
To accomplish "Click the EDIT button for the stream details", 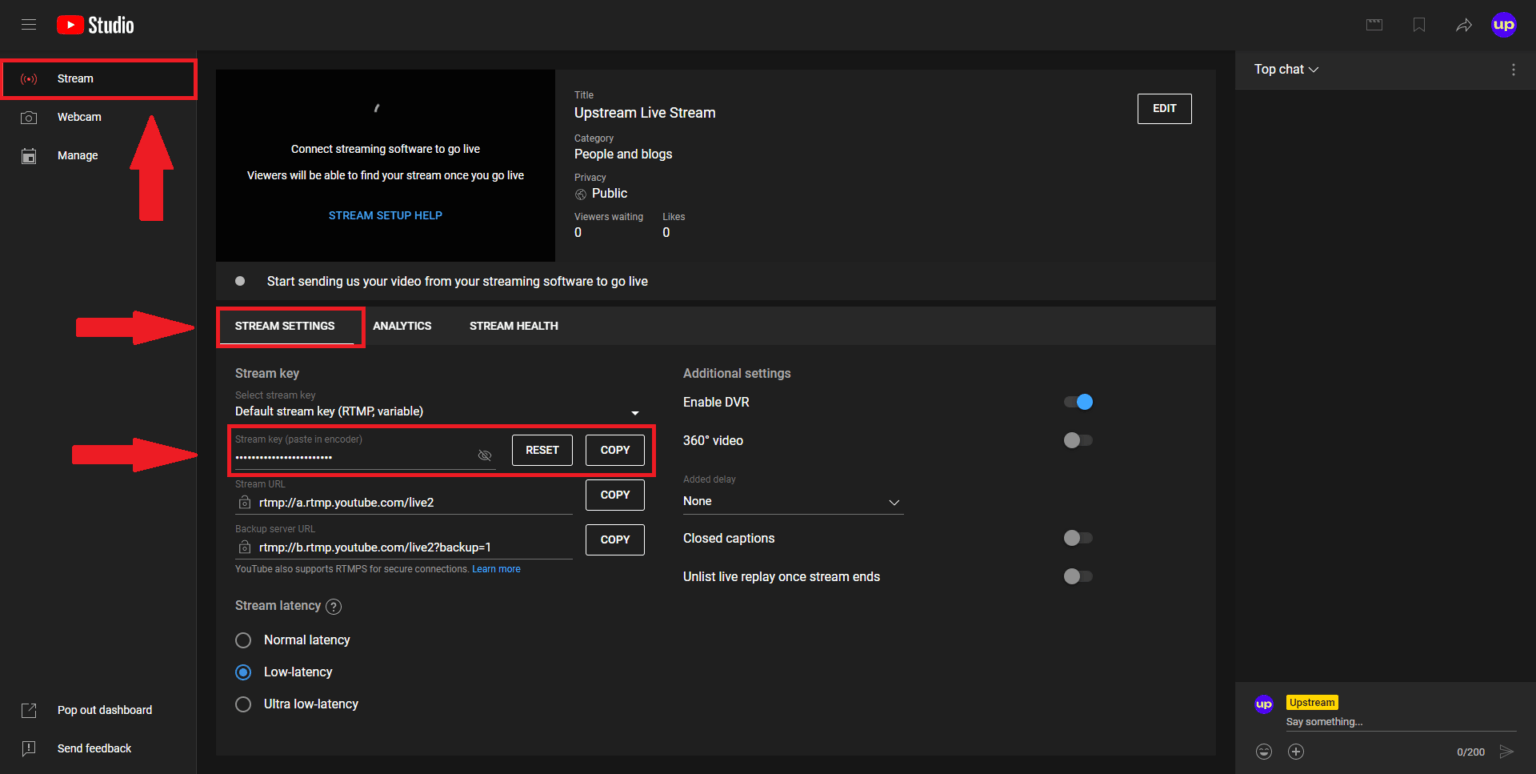I will (1163, 108).
